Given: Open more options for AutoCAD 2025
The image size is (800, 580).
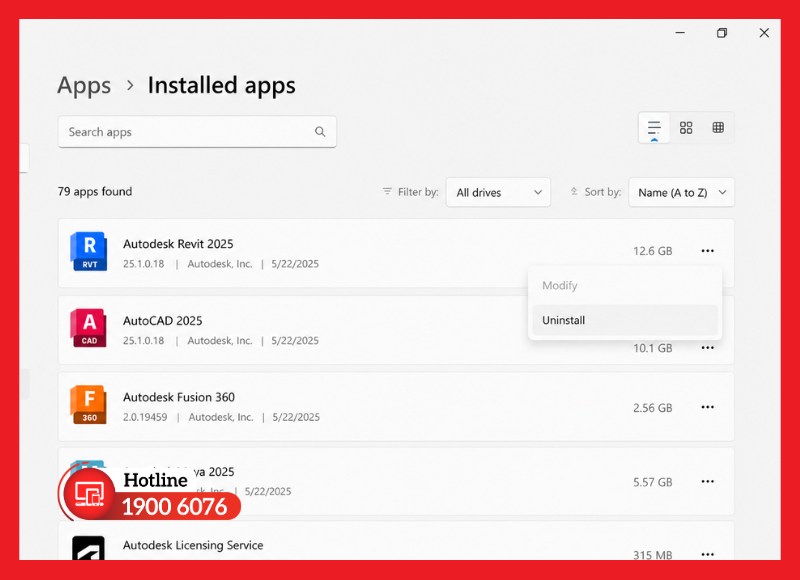Looking at the screenshot, I should pyautogui.click(x=708, y=347).
